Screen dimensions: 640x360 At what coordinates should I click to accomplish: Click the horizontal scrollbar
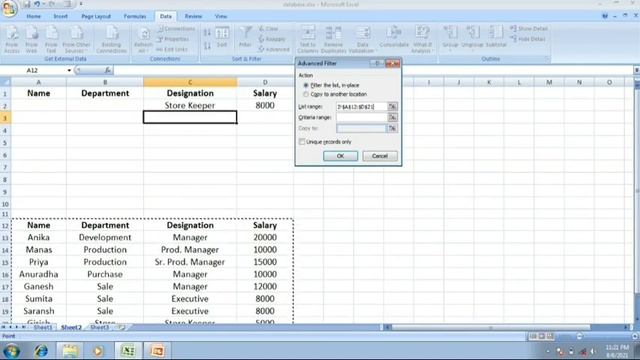tap(490, 327)
